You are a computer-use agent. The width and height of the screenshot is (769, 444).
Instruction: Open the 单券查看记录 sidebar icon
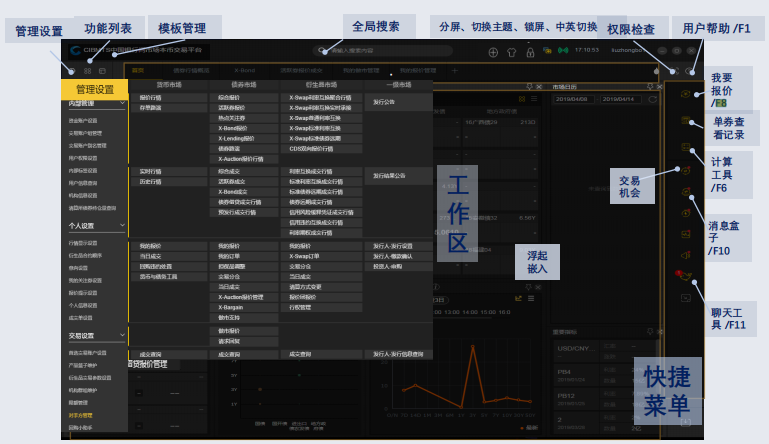click(685, 120)
